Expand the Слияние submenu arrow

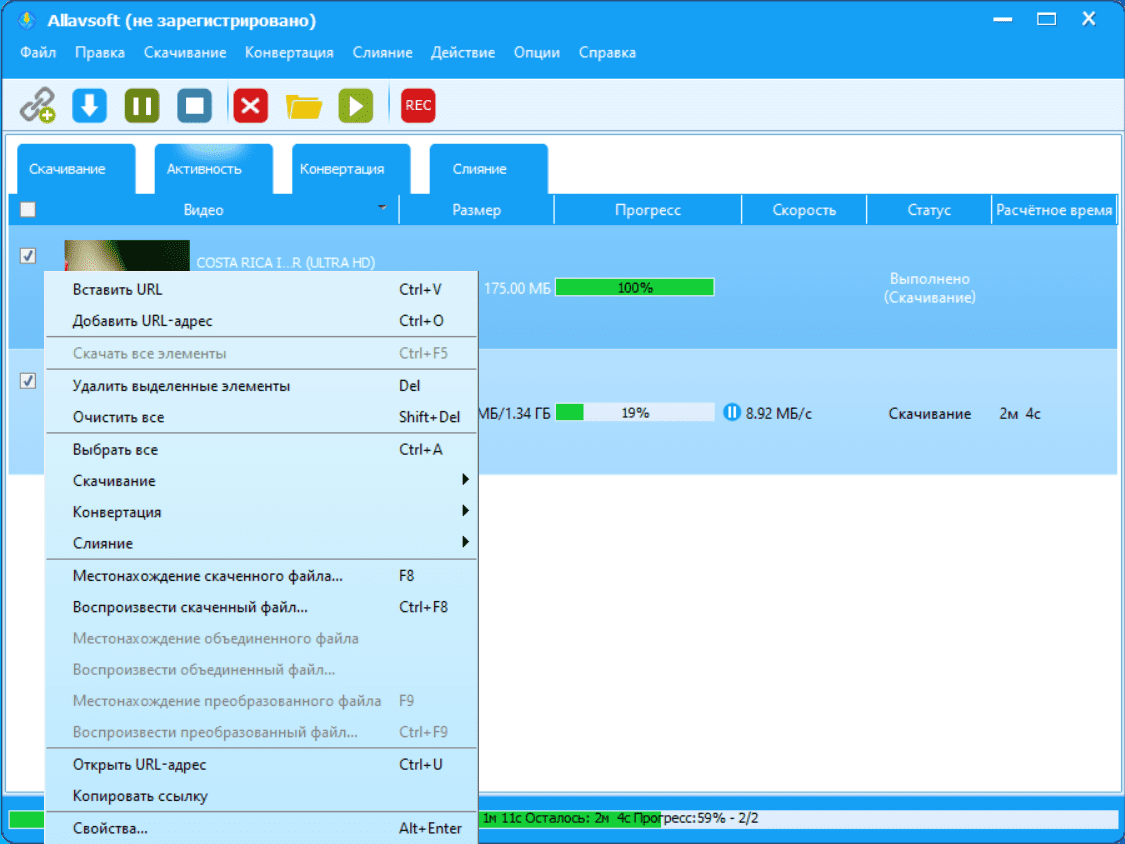click(465, 542)
